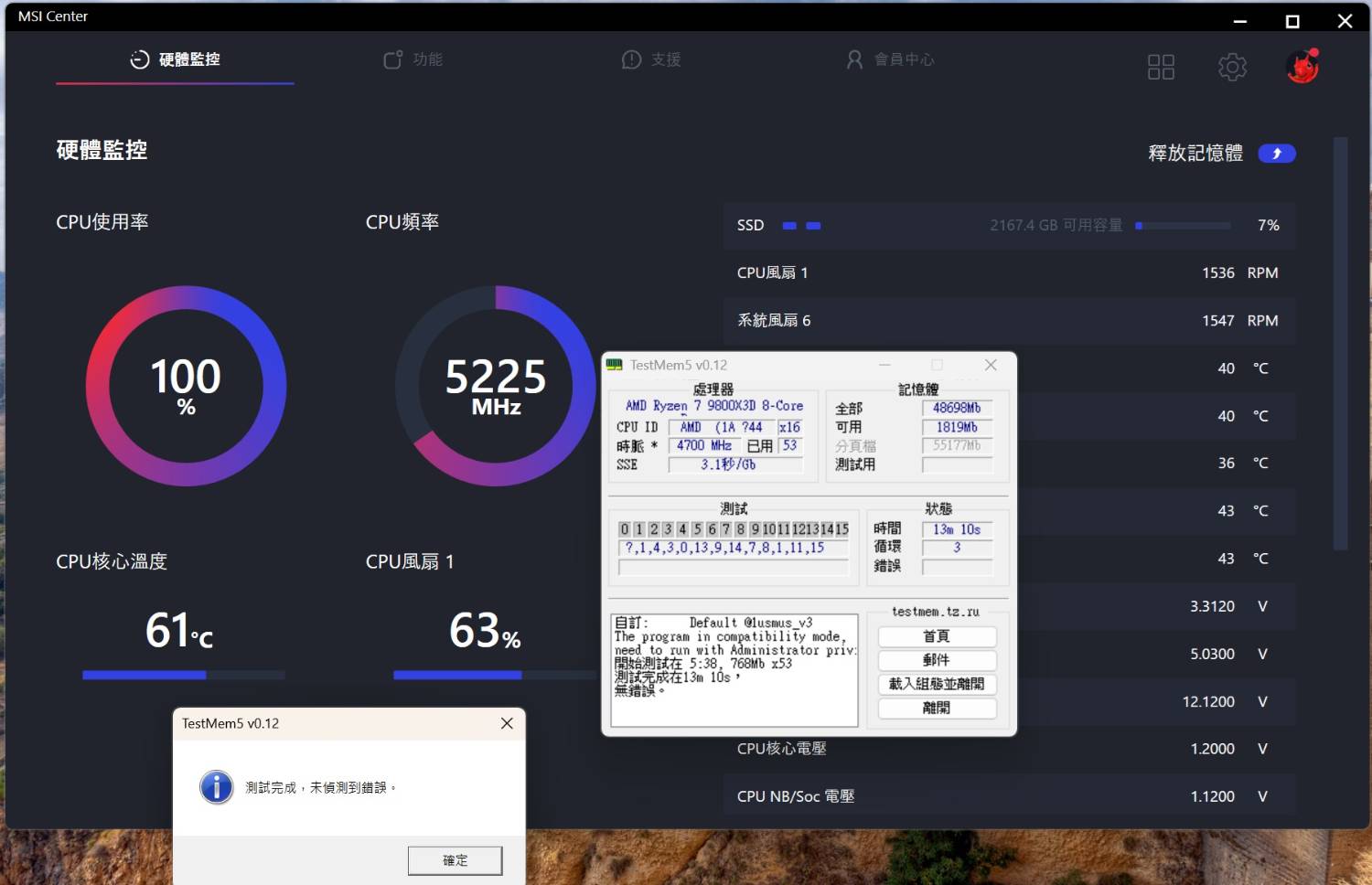Click the MSI Center panel scrollbar
The width and height of the screenshot is (1372, 885).
(1340, 343)
